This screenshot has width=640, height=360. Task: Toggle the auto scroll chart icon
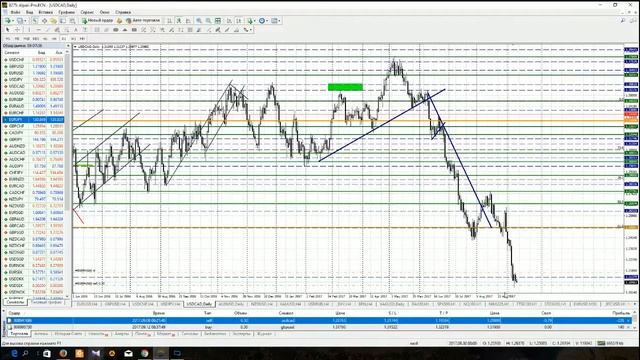pyautogui.click(x=229, y=20)
